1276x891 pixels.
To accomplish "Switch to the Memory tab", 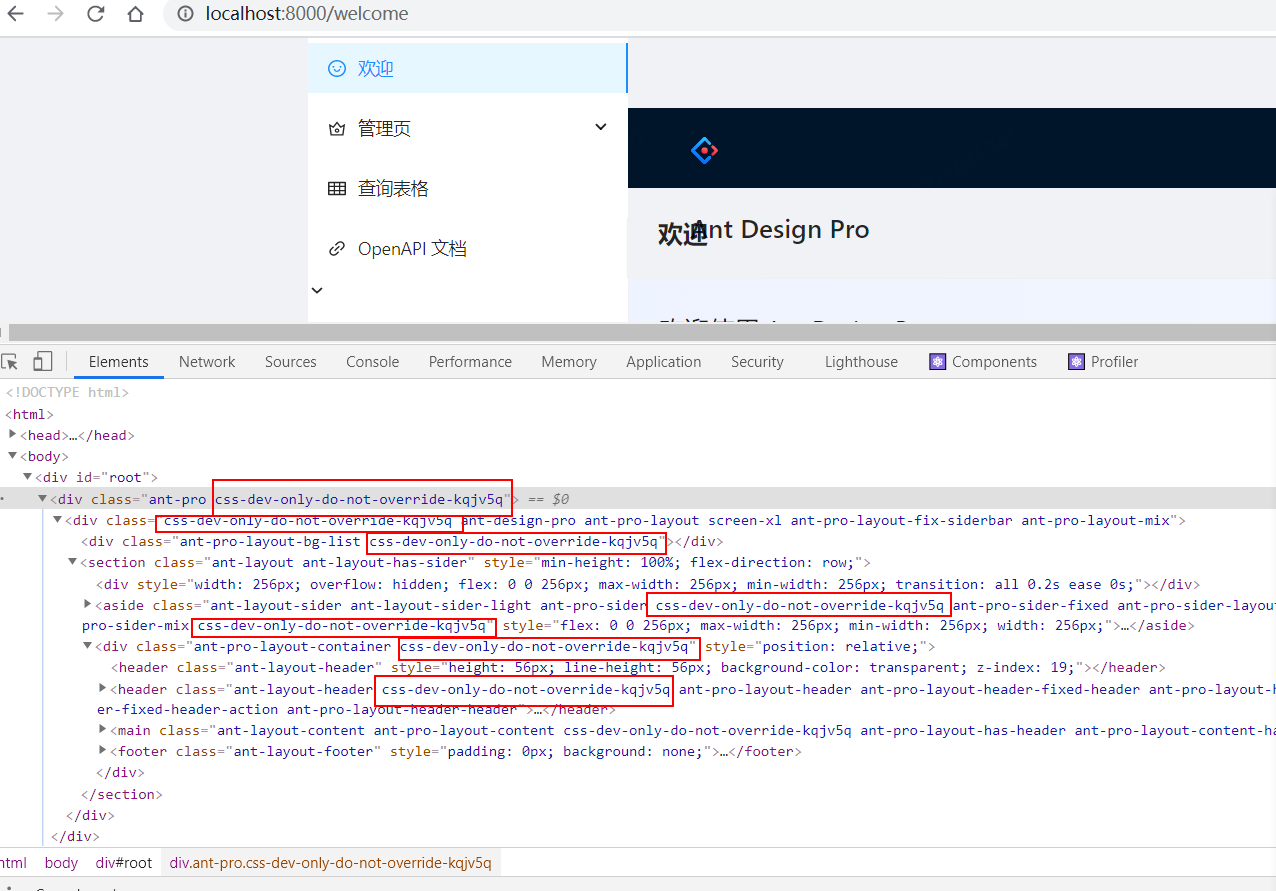I will [x=569, y=361].
